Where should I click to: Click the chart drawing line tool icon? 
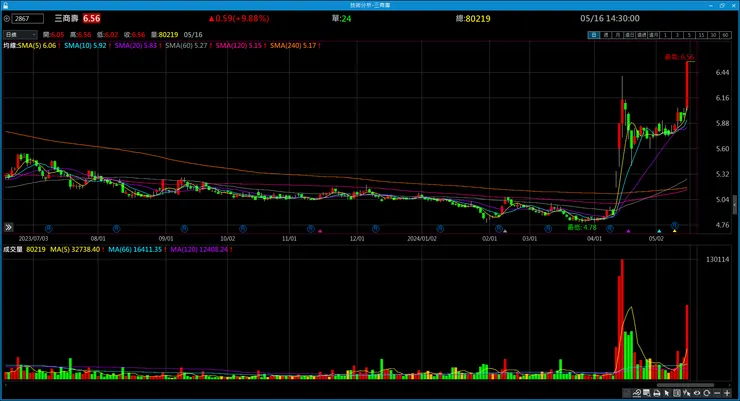[x=637, y=393]
